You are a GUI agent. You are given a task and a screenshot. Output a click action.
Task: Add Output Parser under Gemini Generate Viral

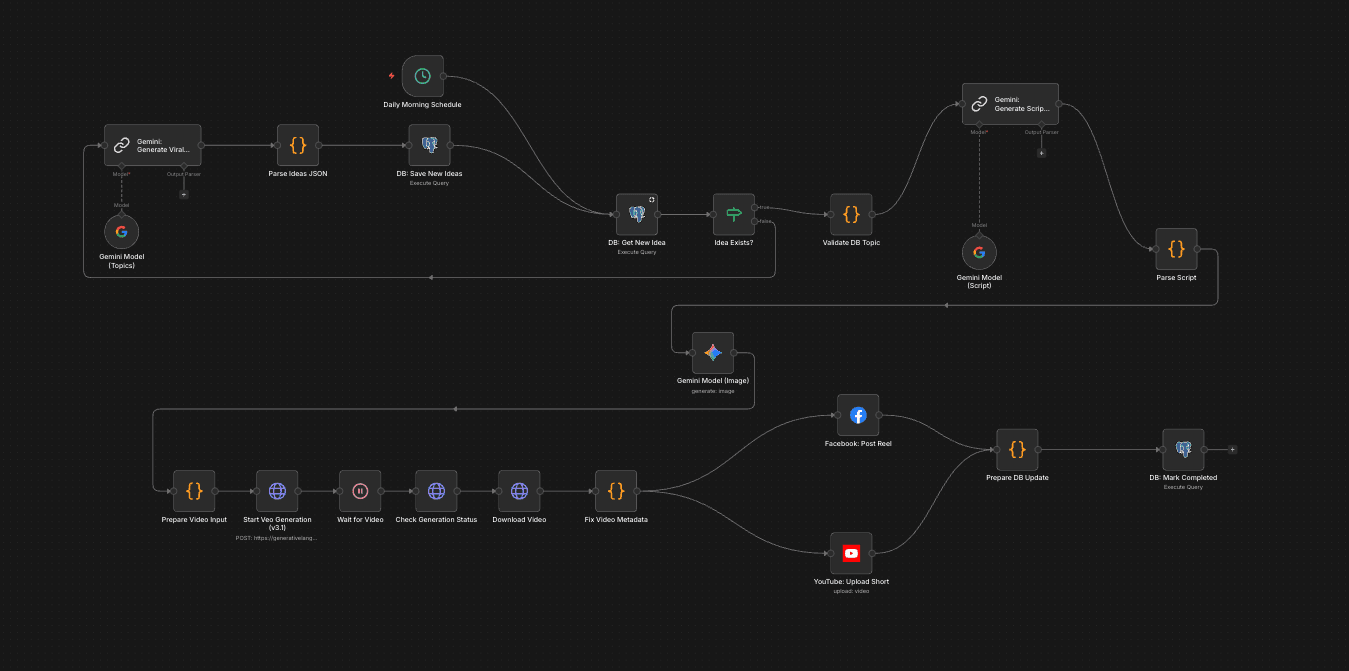(x=183, y=194)
